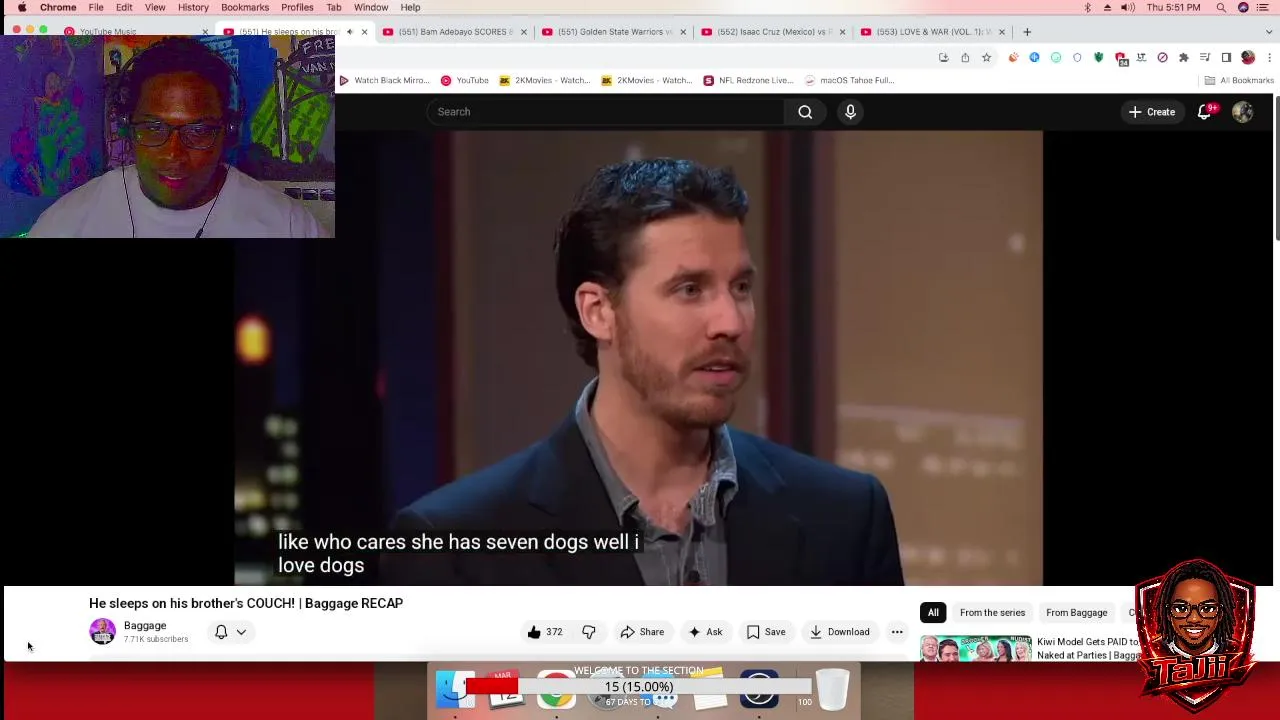Open the Watch Black Mirror bookmark

click(384, 80)
